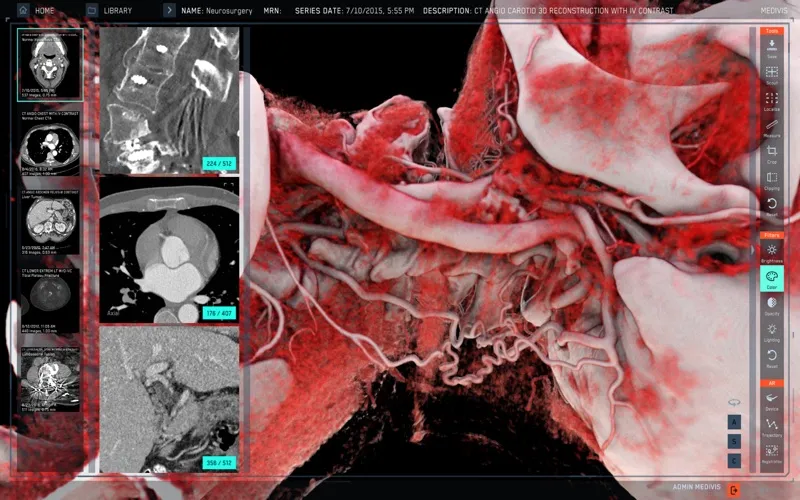Image resolution: width=800 pixels, height=500 pixels.
Task: Click the CT Angio Carotid description text
Action: [573, 10]
